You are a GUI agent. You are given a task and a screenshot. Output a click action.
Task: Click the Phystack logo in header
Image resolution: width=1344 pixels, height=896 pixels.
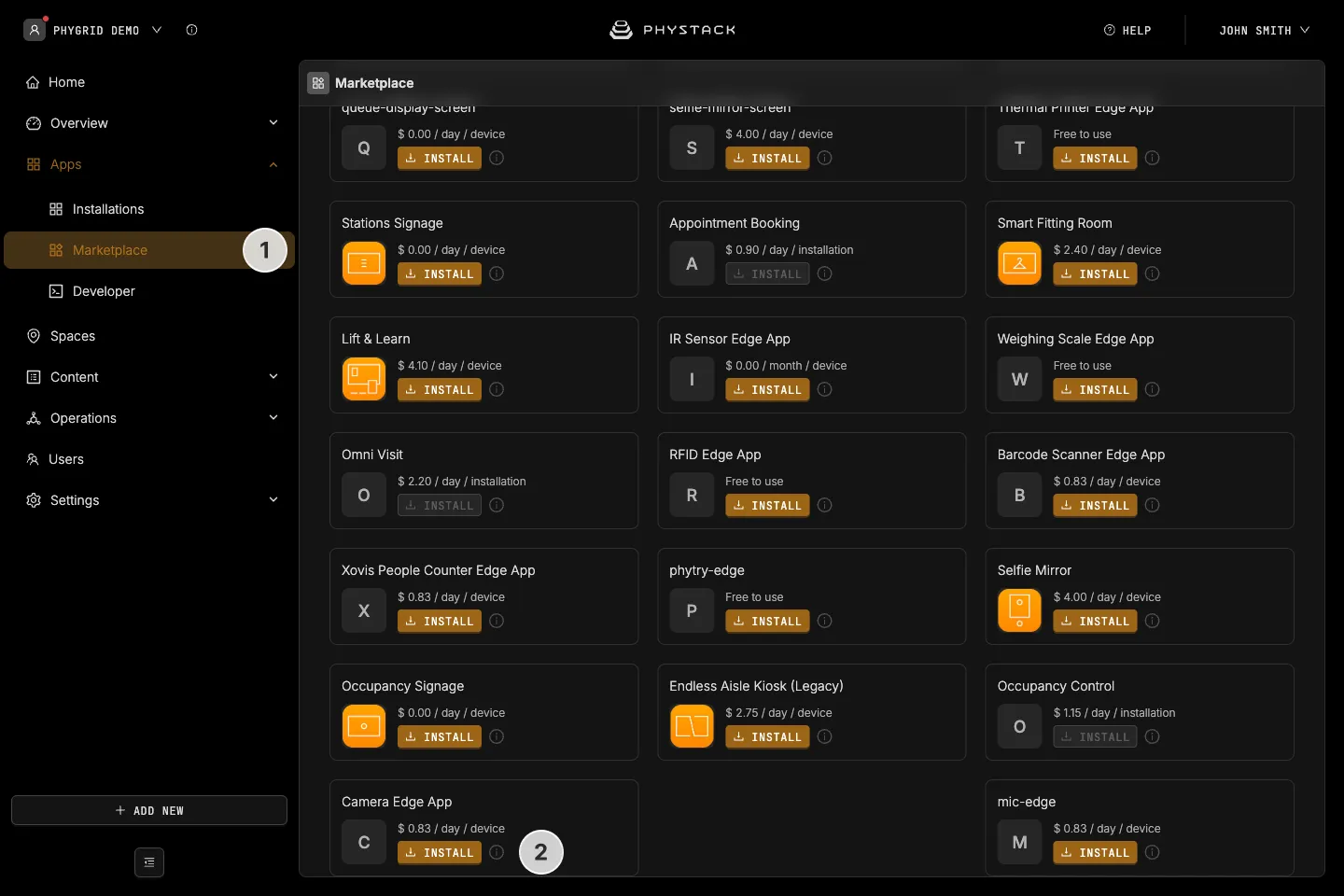672,30
